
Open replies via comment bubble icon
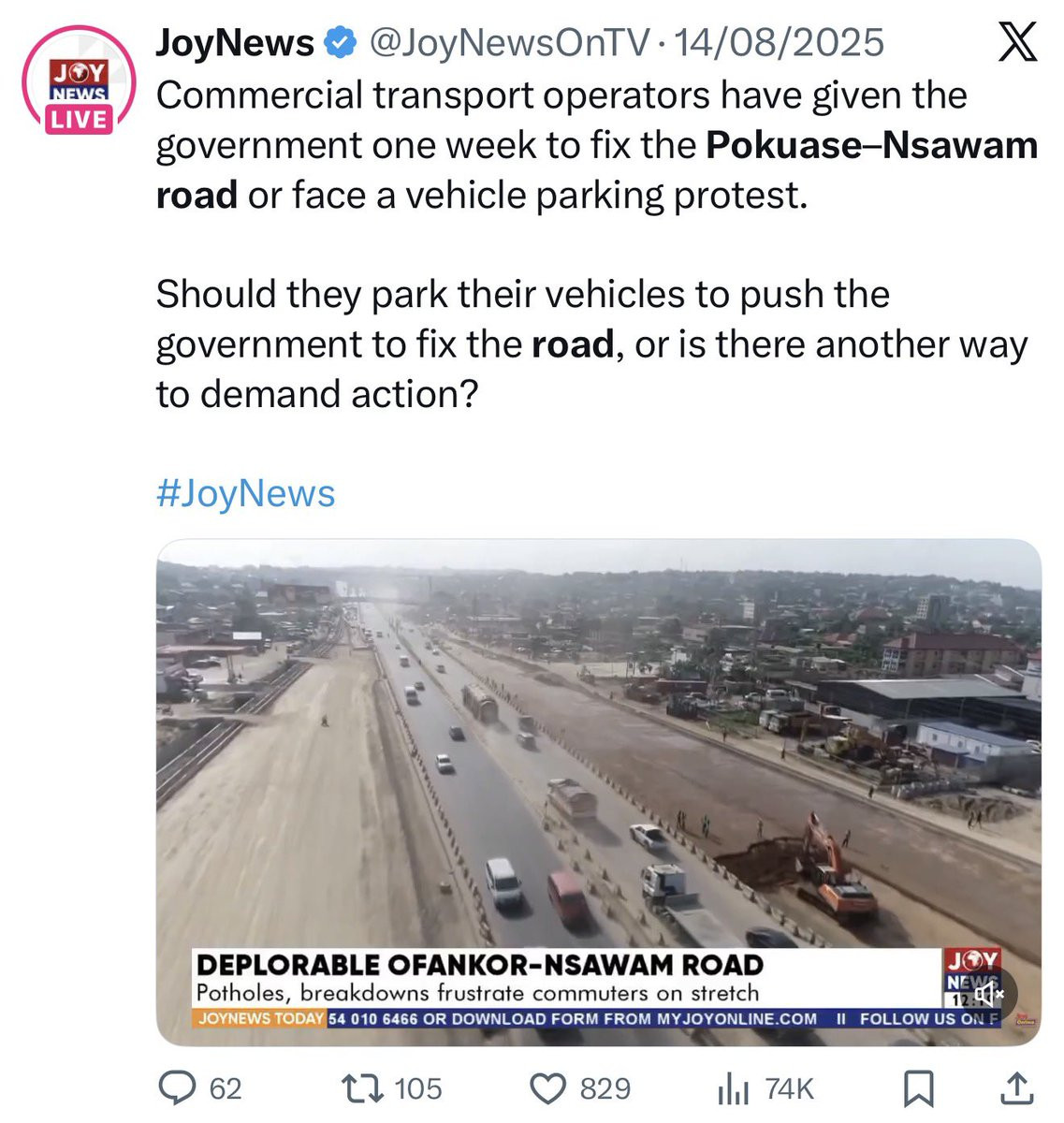[x=177, y=1088]
